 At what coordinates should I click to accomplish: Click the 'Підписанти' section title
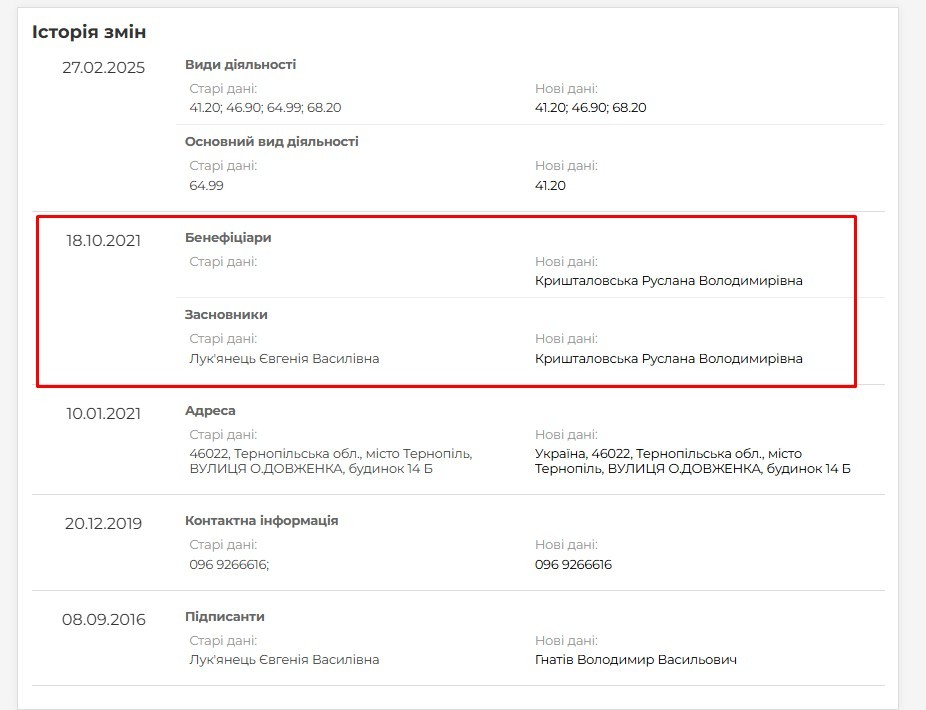pos(224,617)
